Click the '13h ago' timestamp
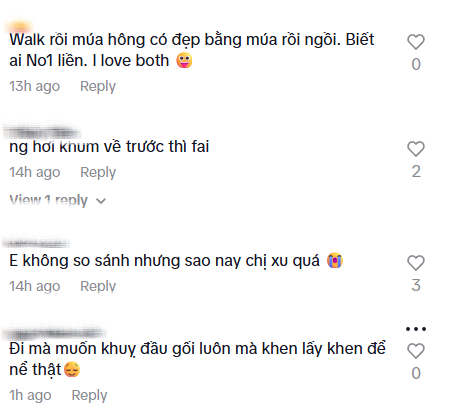The width and height of the screenshot is (461, 419). 34,86
